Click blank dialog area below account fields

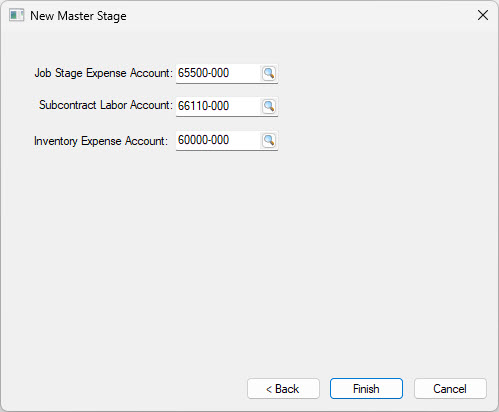(249, 260)
